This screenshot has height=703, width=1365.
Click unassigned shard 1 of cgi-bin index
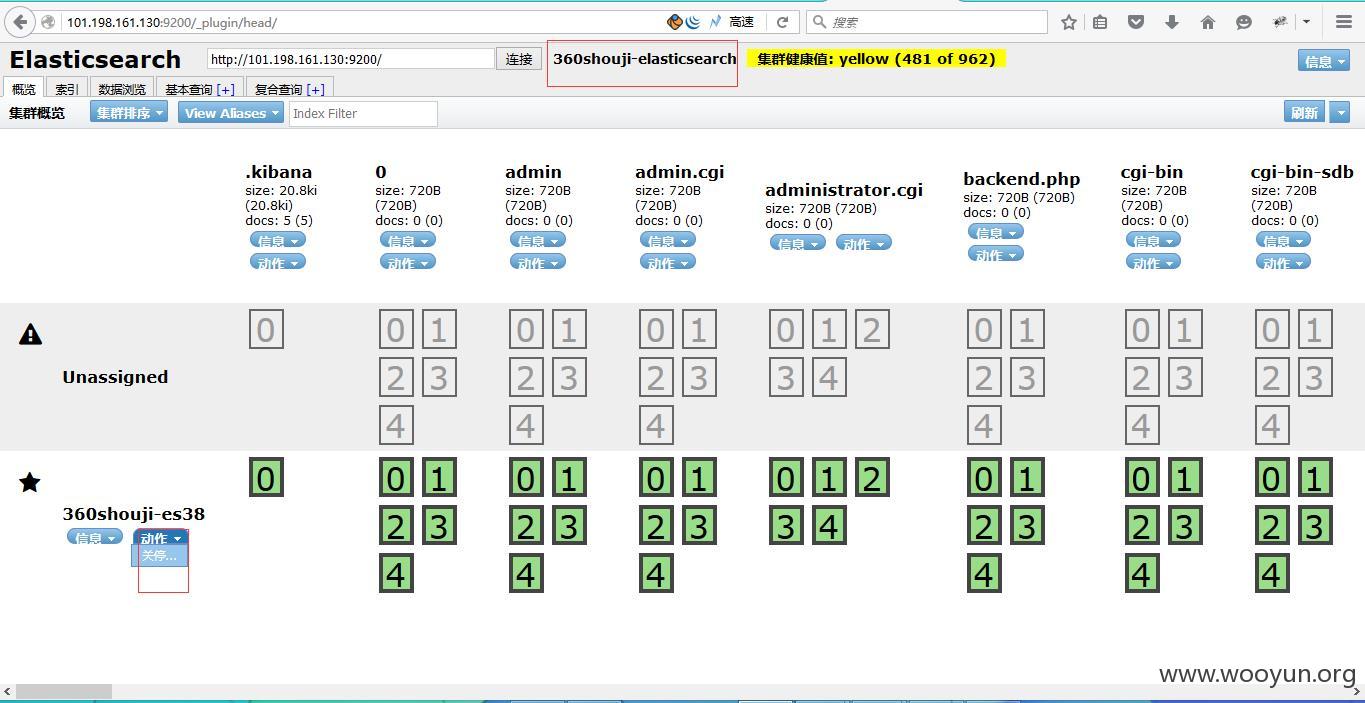[1185, 330]
